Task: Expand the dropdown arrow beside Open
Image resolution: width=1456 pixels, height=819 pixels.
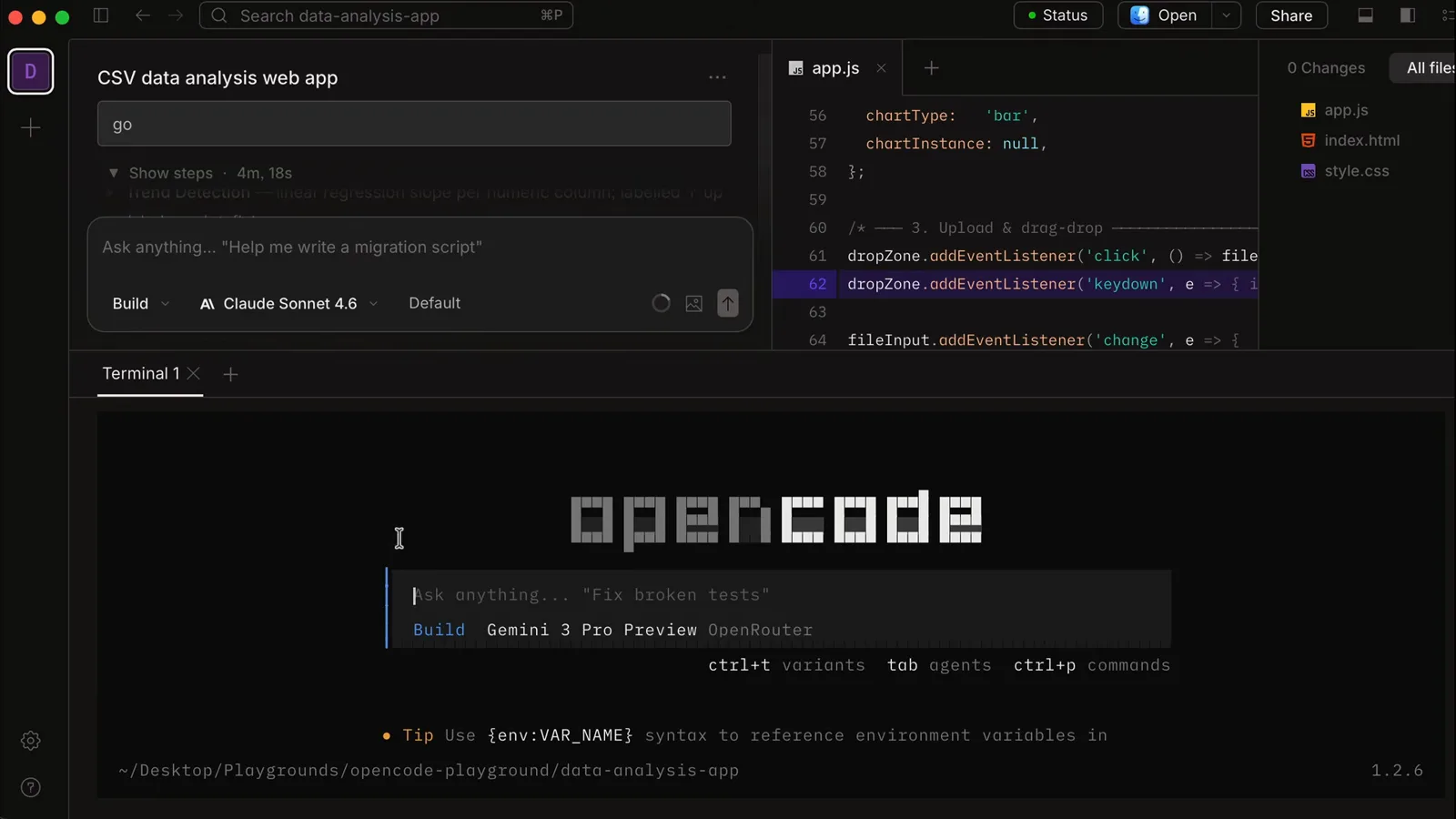Action: point(1227,15)
